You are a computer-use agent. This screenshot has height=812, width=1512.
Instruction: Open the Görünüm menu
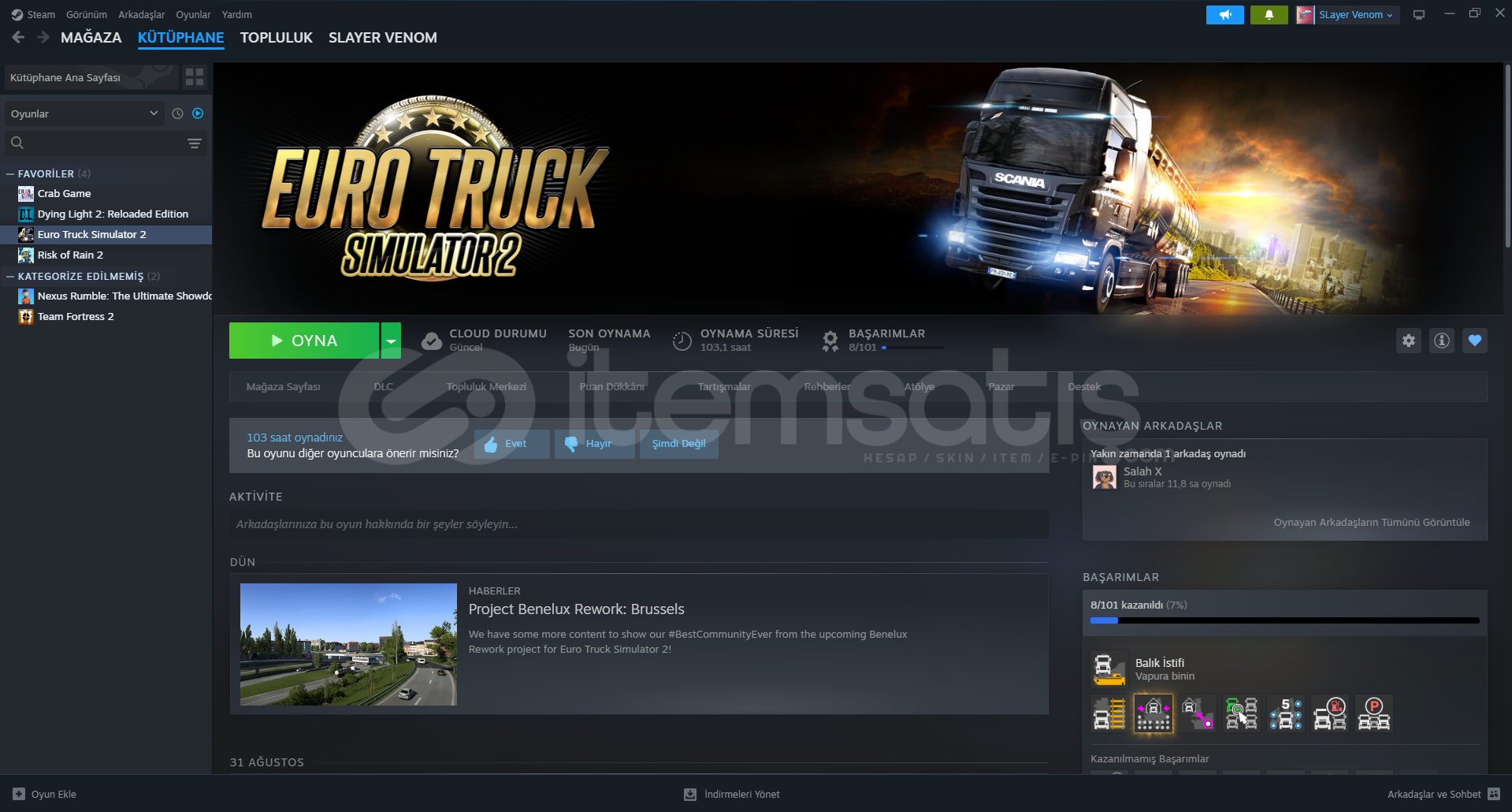pyautogui.click(x=87, y=14)
